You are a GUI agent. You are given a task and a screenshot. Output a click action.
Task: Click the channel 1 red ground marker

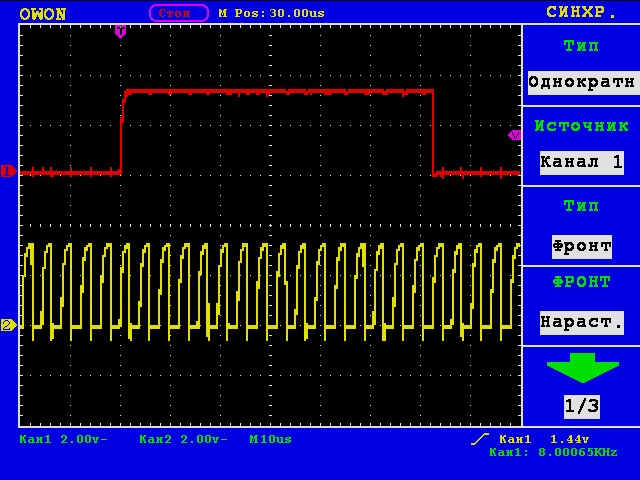click(8, 171)
